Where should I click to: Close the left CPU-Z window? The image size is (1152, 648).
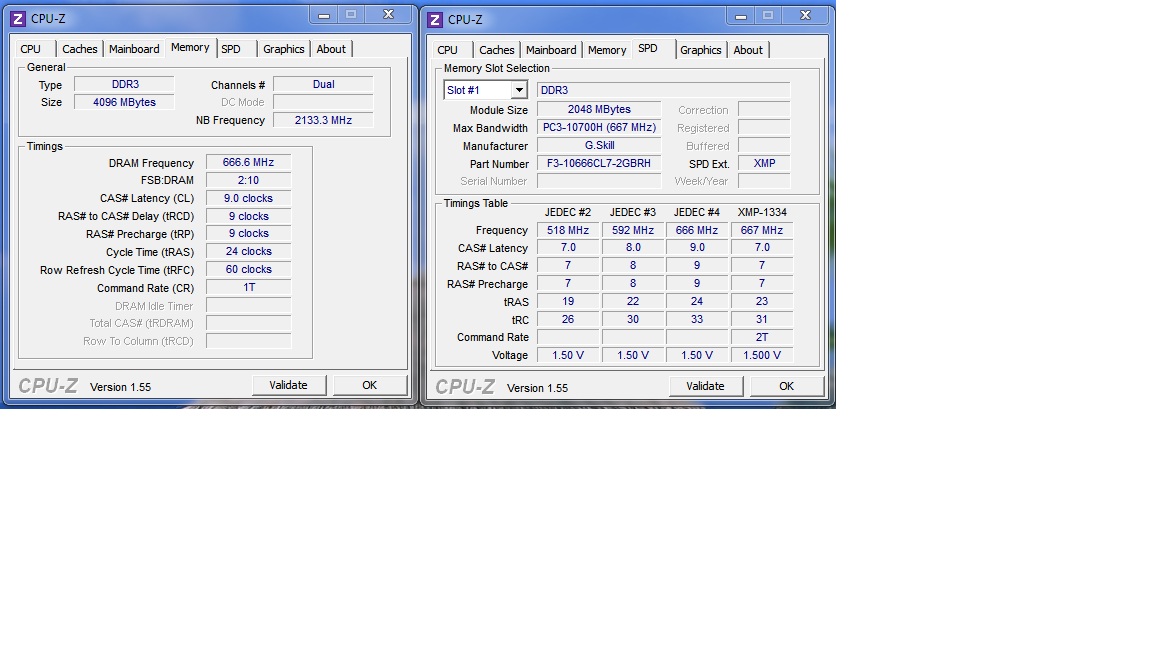(x=389, y=15)
